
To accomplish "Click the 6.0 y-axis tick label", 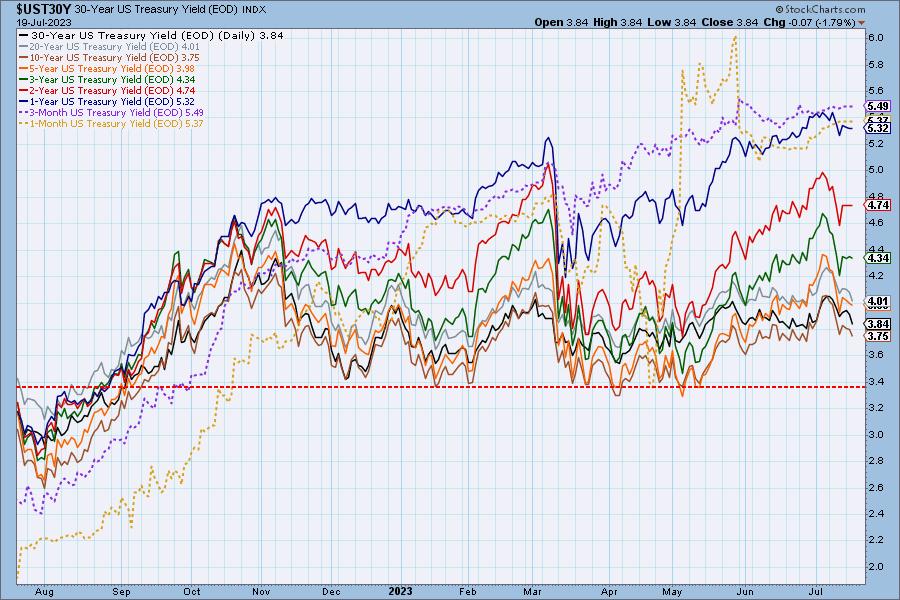I will (x=876, y=38).
